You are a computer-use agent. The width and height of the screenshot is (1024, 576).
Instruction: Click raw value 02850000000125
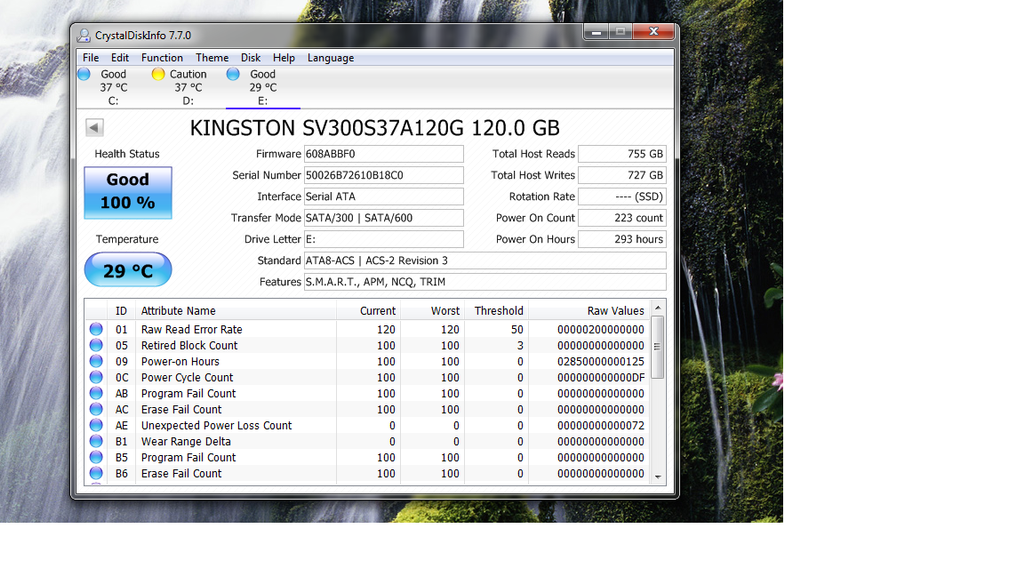[601, 361]
